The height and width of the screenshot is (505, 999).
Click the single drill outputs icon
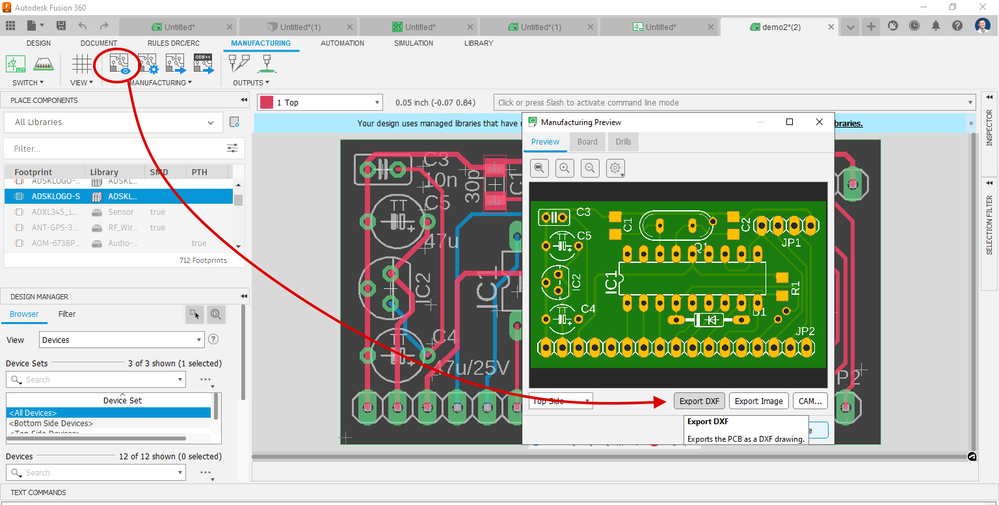point(266,64)
